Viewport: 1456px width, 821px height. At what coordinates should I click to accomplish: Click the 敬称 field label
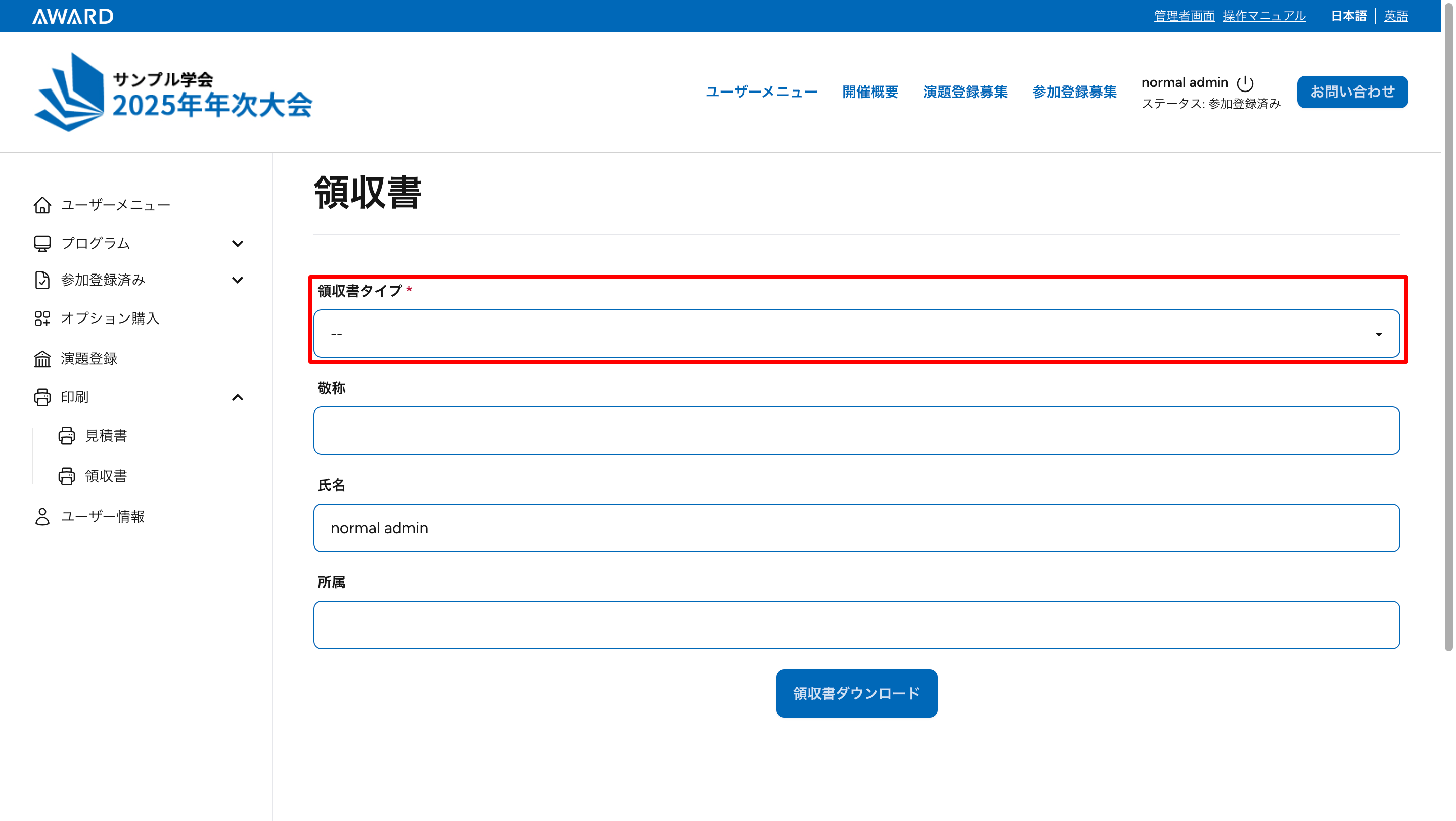pos(331,388)
